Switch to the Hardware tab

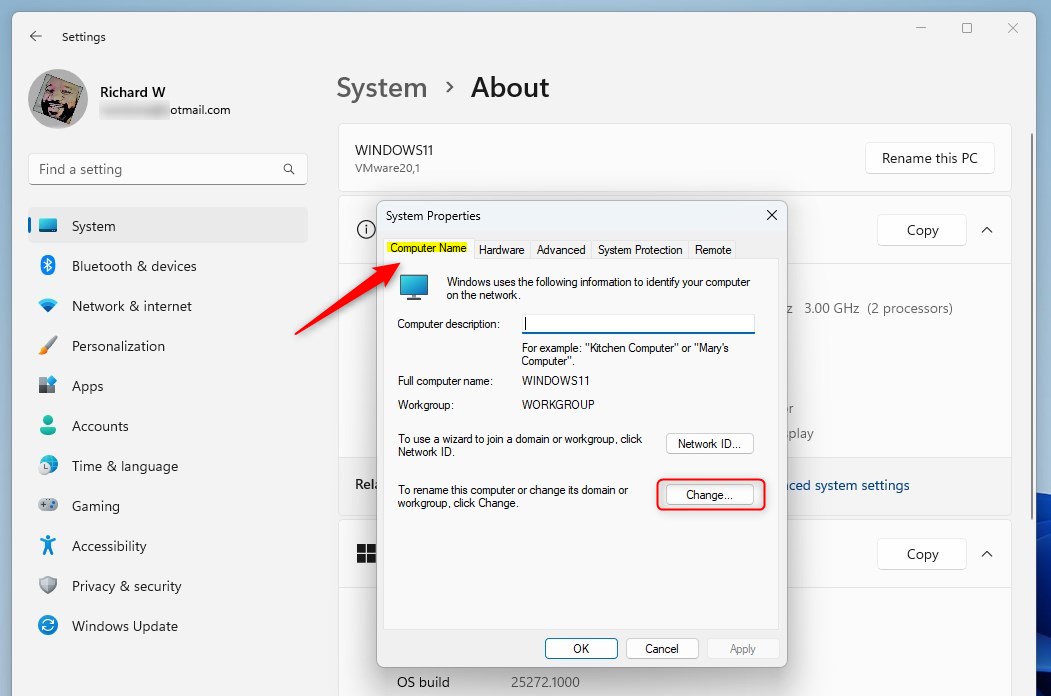pos(501,250)
